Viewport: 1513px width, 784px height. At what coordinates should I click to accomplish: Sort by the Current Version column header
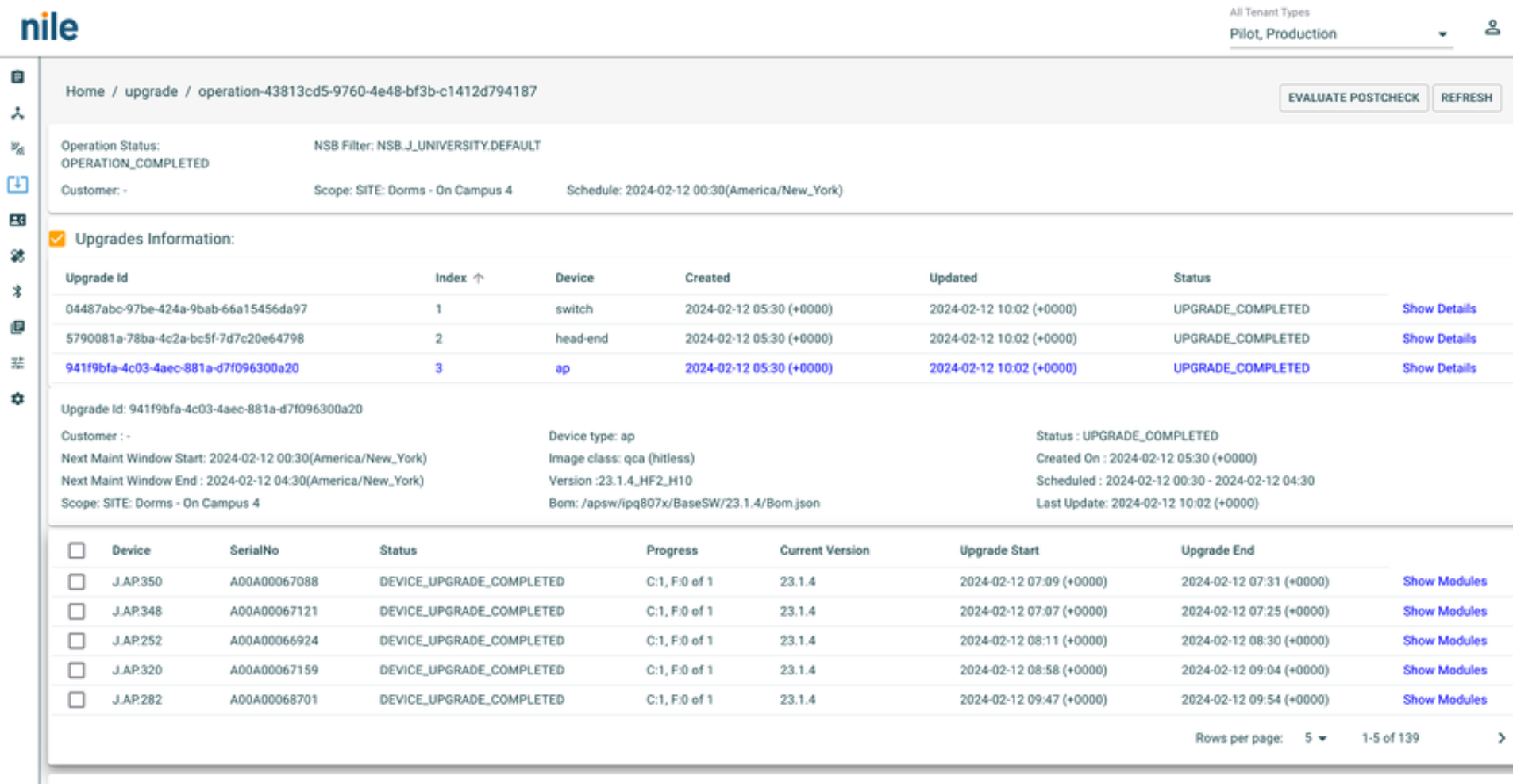824,551
